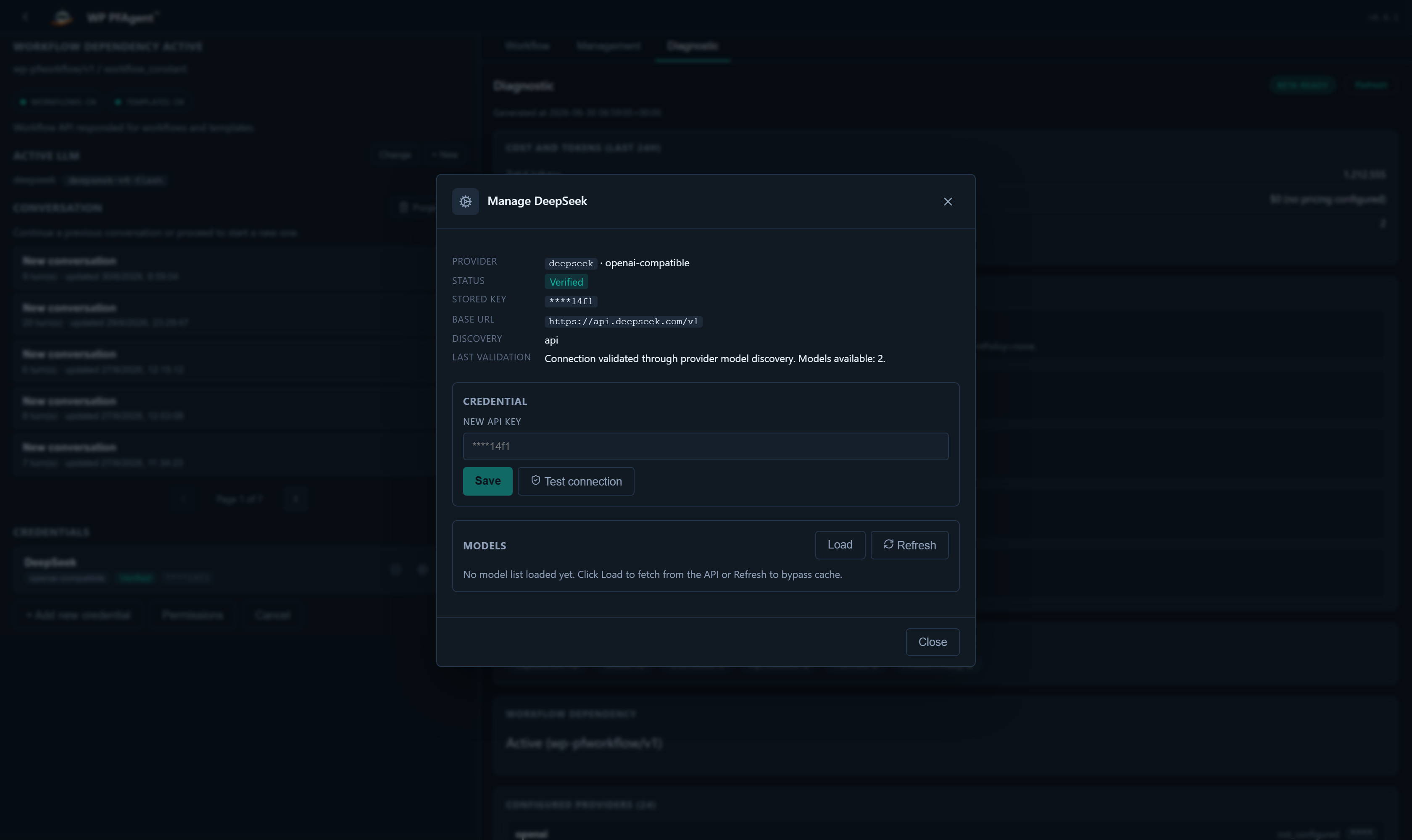
Task: Click the LAST VALIDATION label
Action: [491, 358]
